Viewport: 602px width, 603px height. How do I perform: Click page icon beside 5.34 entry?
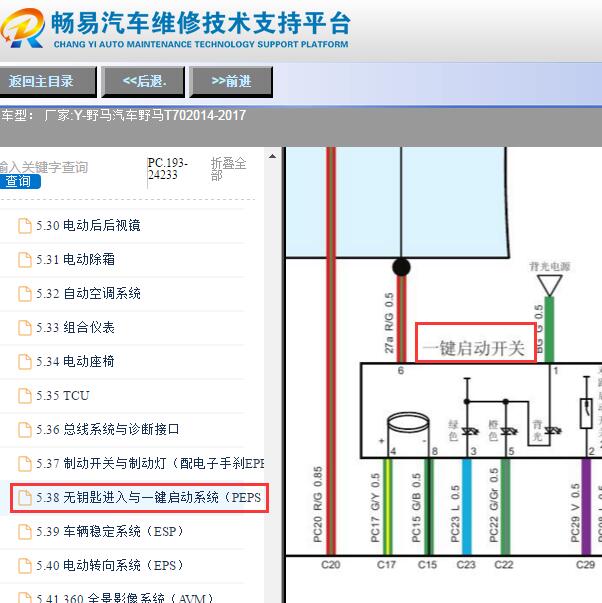click(25, 362)
